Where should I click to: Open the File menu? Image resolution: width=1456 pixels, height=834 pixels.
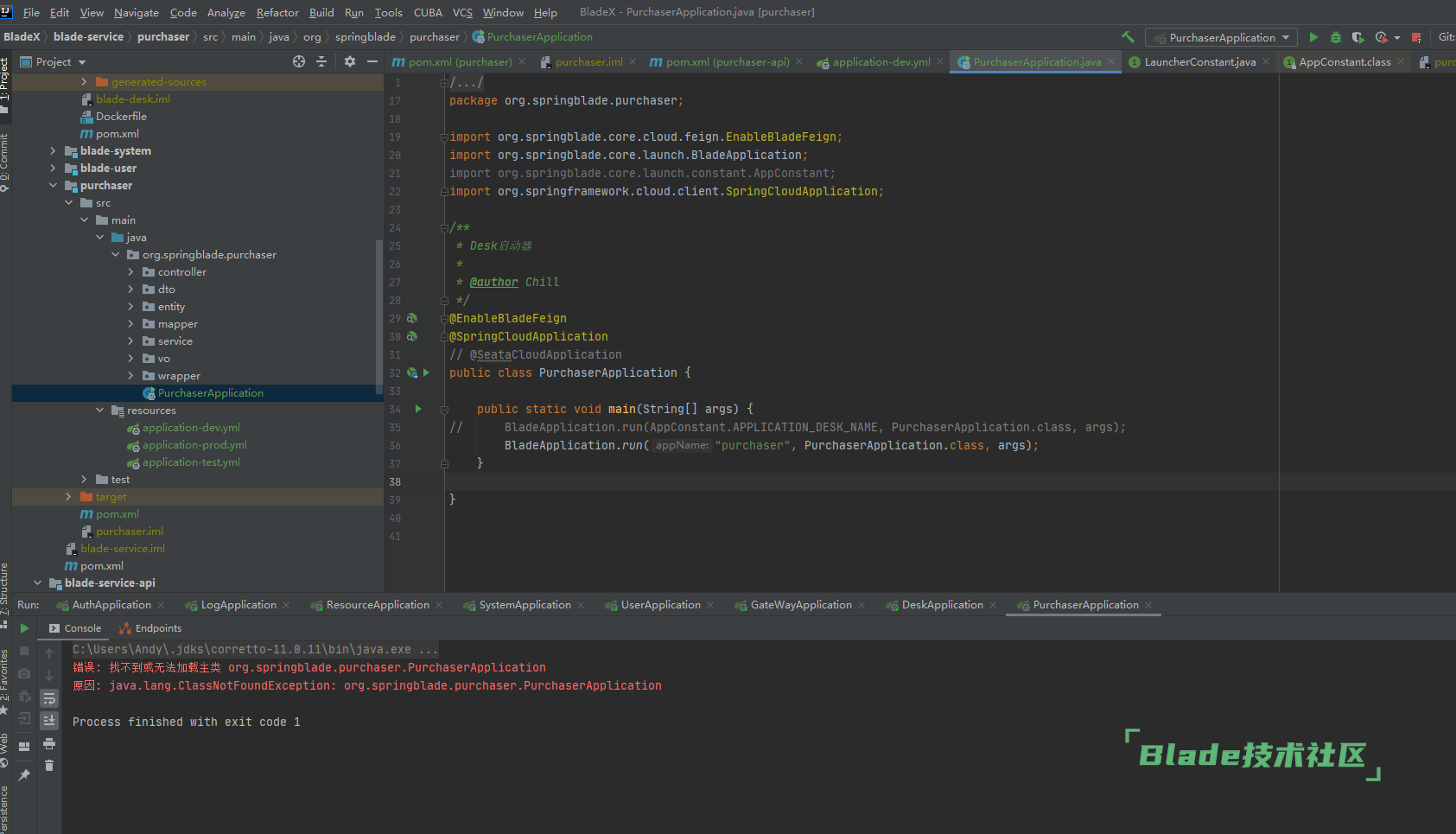[x=31, y=12]
